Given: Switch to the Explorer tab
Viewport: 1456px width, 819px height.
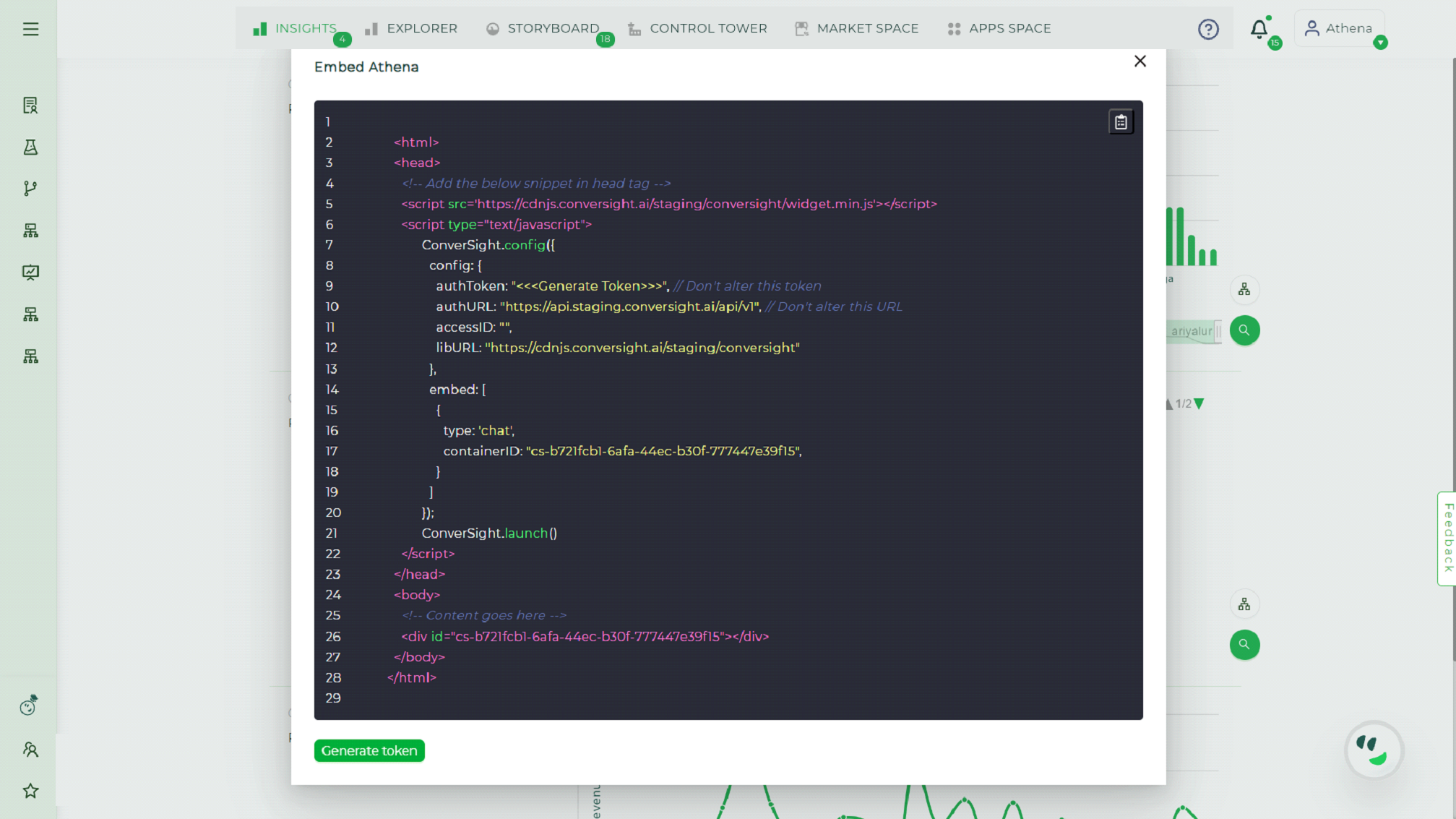Looking at the screenshot, I should (411, 29).
